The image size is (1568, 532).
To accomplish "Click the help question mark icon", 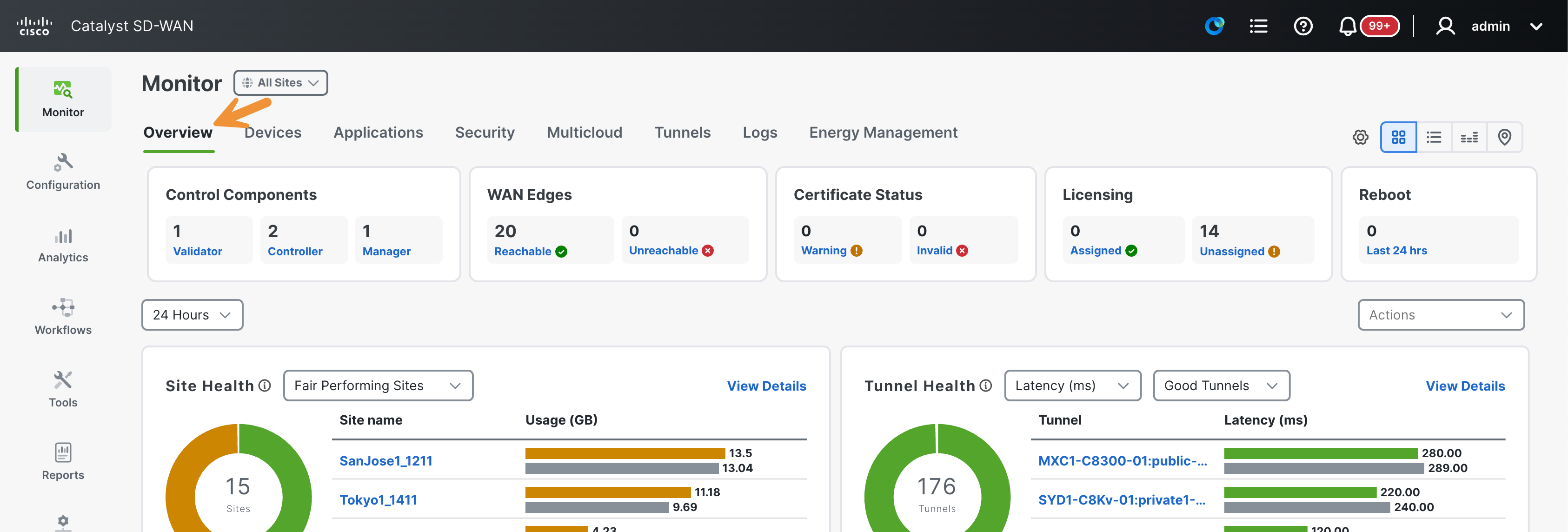I will 1302,26.
